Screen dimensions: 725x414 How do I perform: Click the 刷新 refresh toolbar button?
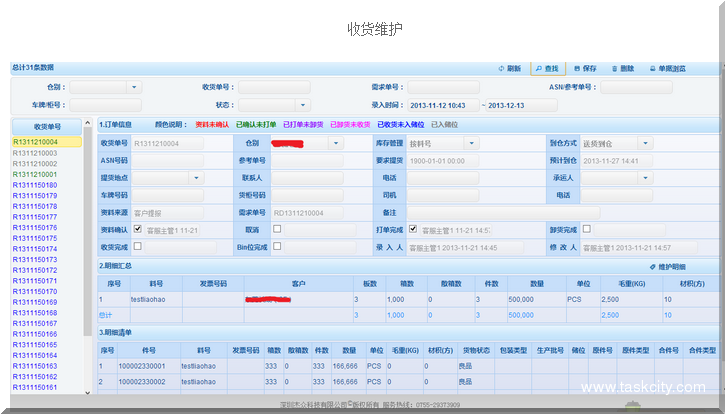point(510,68)
